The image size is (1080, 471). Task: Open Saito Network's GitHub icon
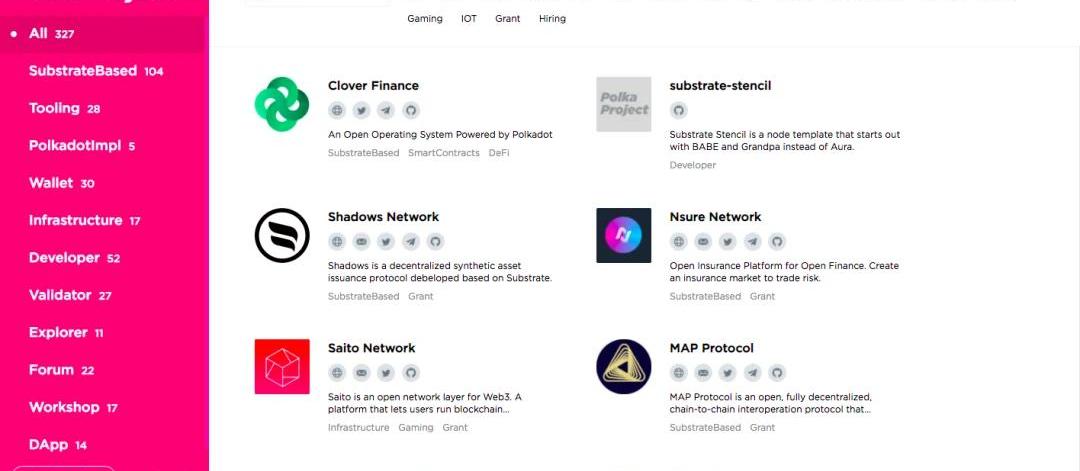(x=411, y=372)
